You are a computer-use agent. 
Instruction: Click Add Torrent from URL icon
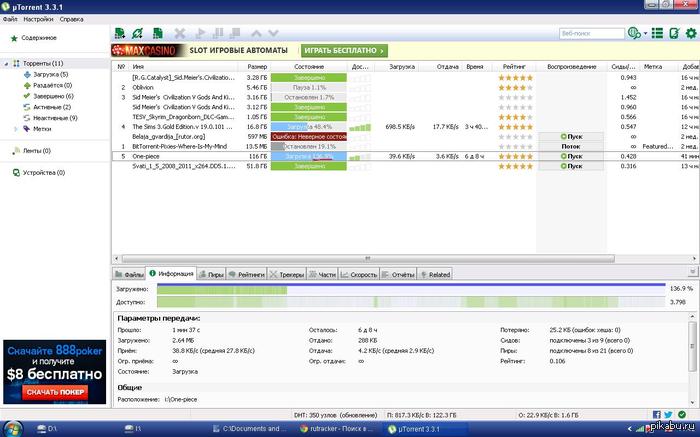click(x=140, y=34)
